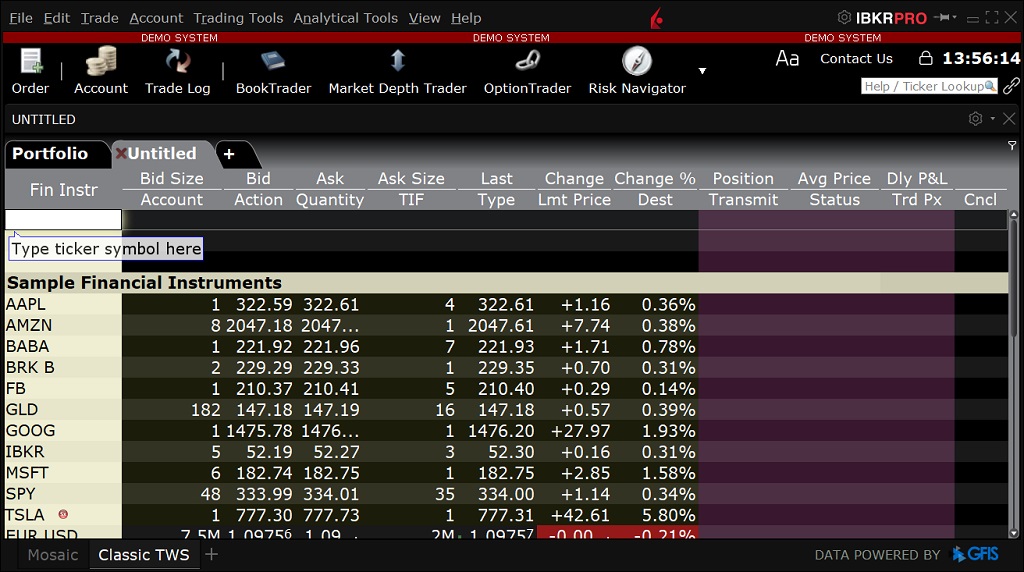
Task: Click the link chain icon
Action: pyautogui.click(x=1011, y=86)
